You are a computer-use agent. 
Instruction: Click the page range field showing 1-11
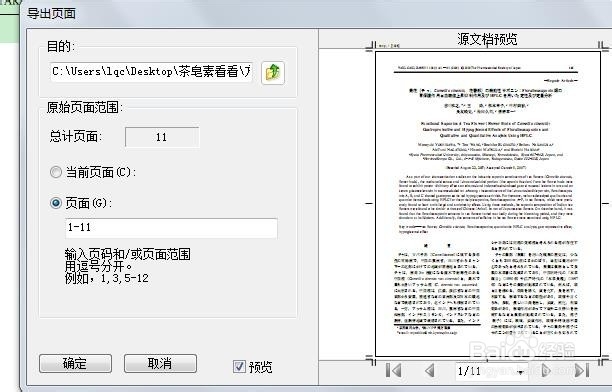[x=171, y=228]
